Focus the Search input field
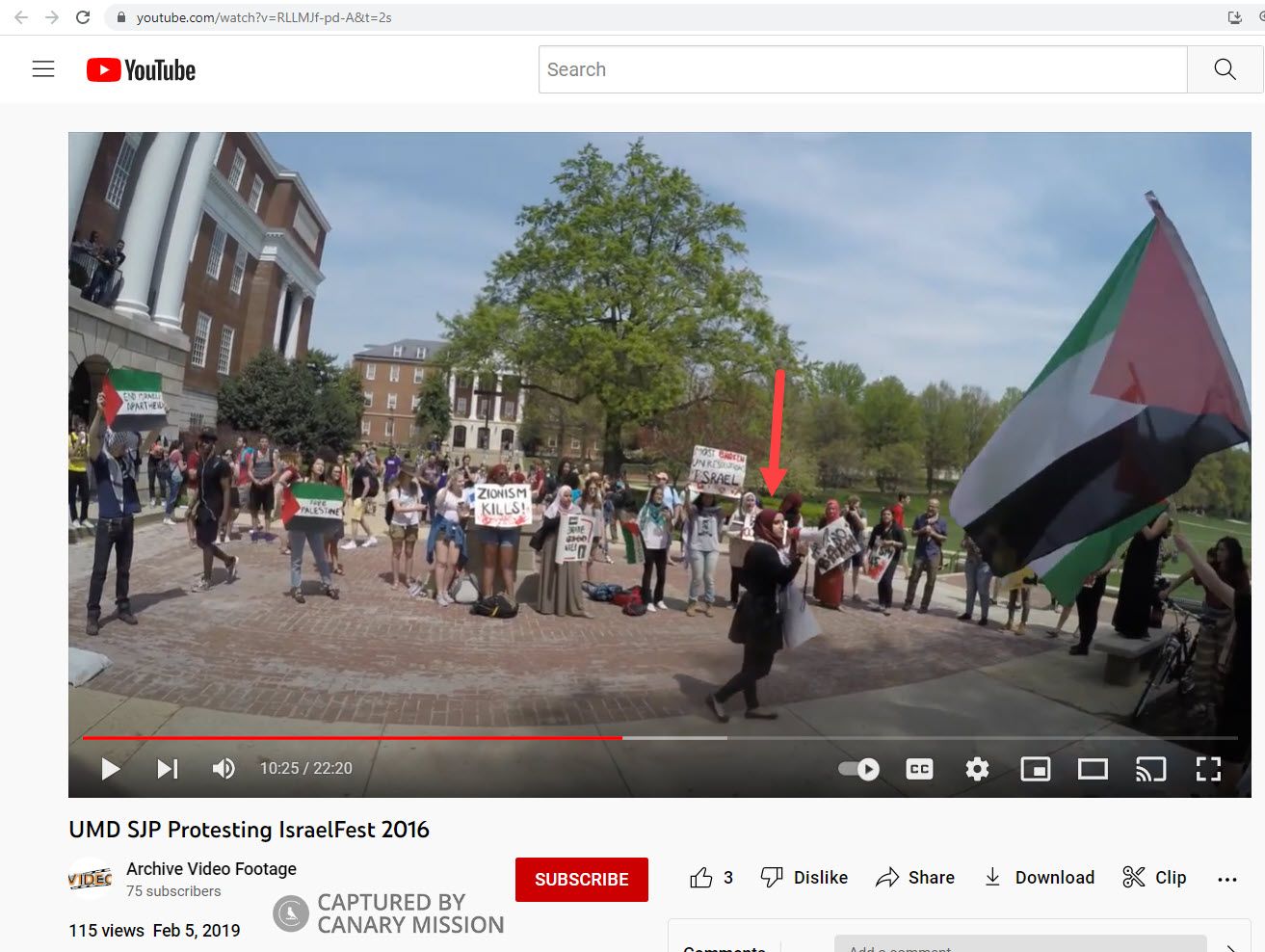The image size is (1265, 952). click(861, 69)
